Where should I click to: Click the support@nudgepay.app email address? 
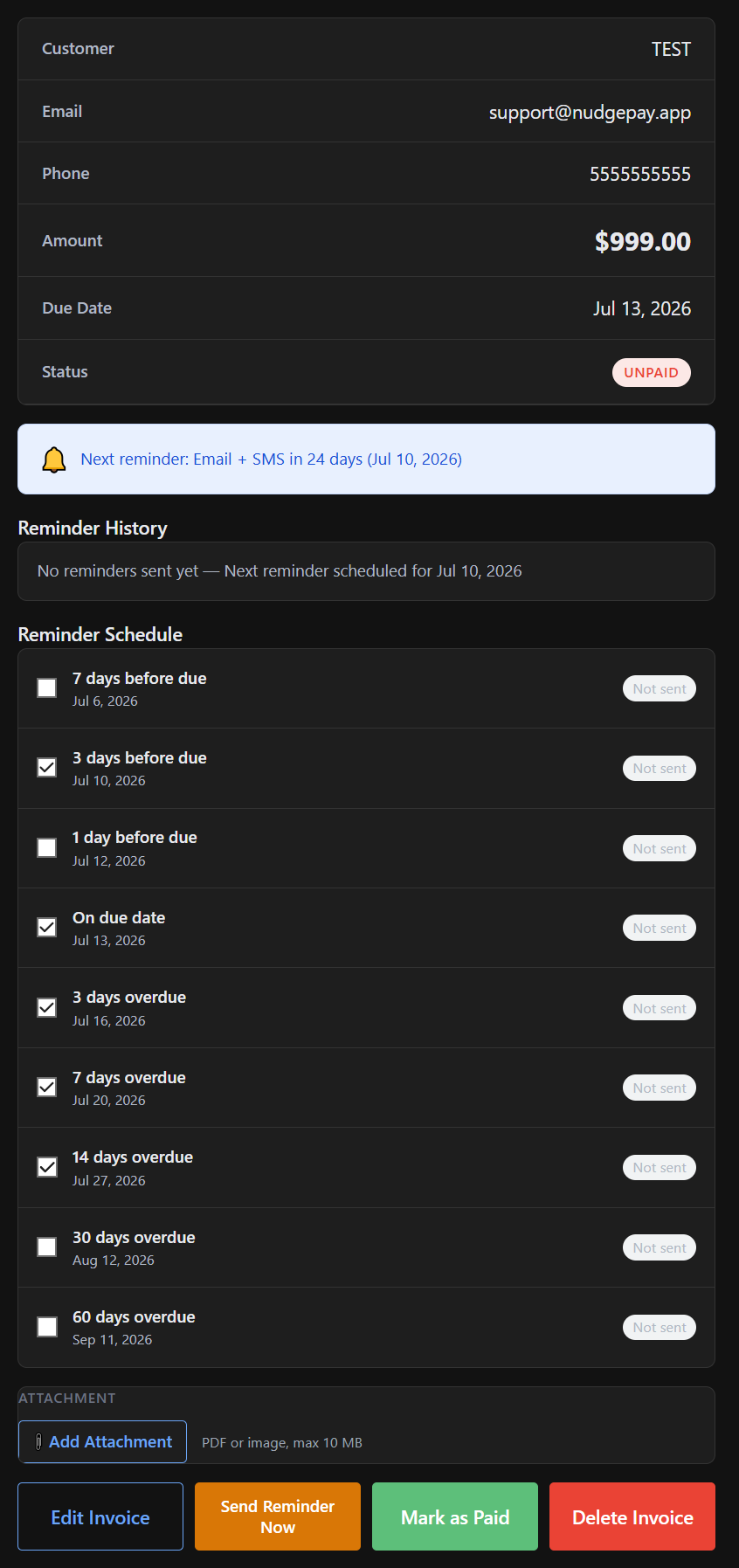coord(590,113)
